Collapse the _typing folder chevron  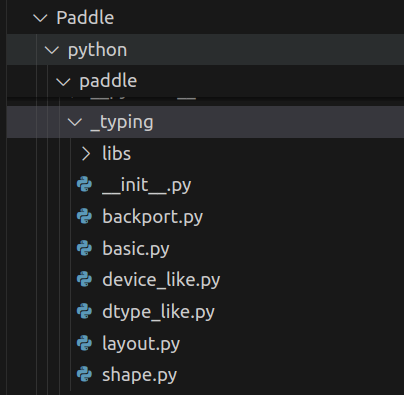pos(75,122)
